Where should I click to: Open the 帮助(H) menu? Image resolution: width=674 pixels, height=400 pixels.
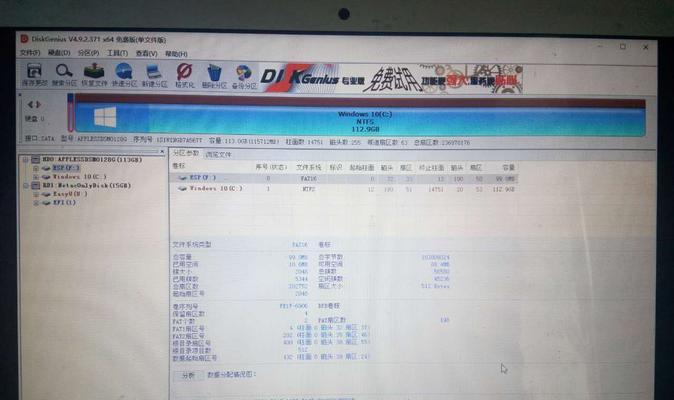(176, 54)
